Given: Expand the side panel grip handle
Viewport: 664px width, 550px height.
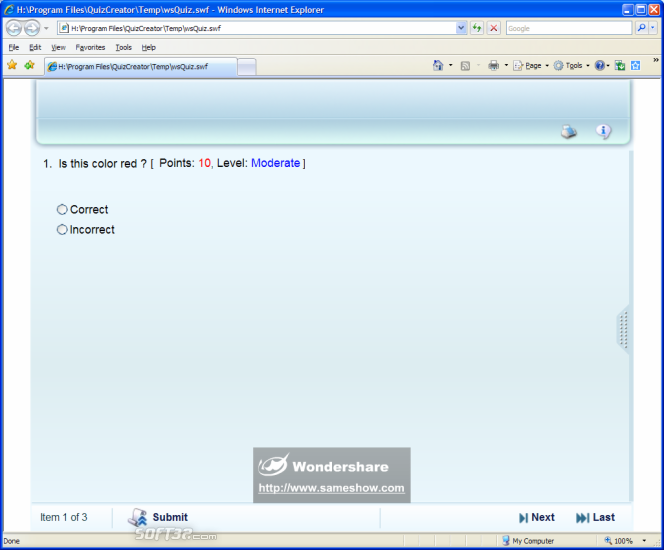Looking at the screenshot, I should pyautogui.click(x=623, y=330).
